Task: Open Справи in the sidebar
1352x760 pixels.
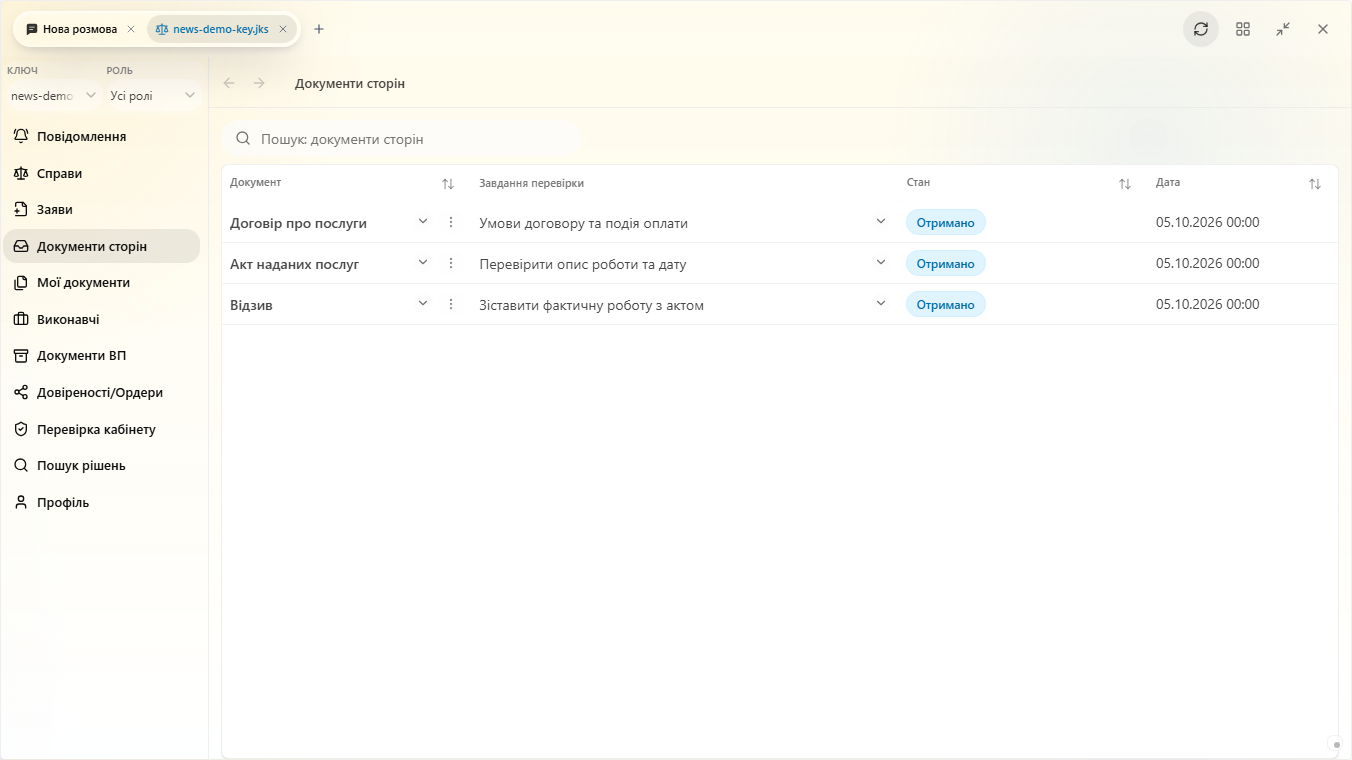Action: pyautogui.click(x=102, y=173)
